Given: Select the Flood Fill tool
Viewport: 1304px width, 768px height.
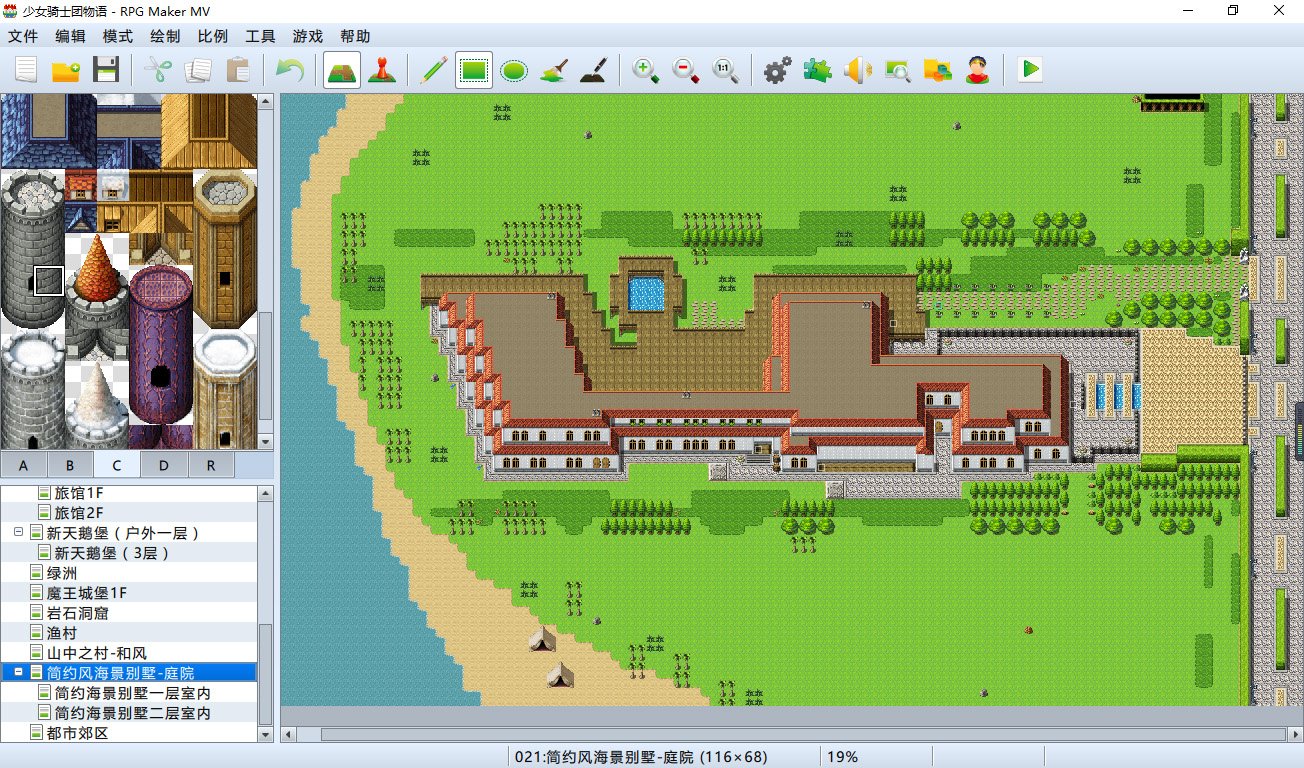Looking at the screenshot, I should (553, 70).
